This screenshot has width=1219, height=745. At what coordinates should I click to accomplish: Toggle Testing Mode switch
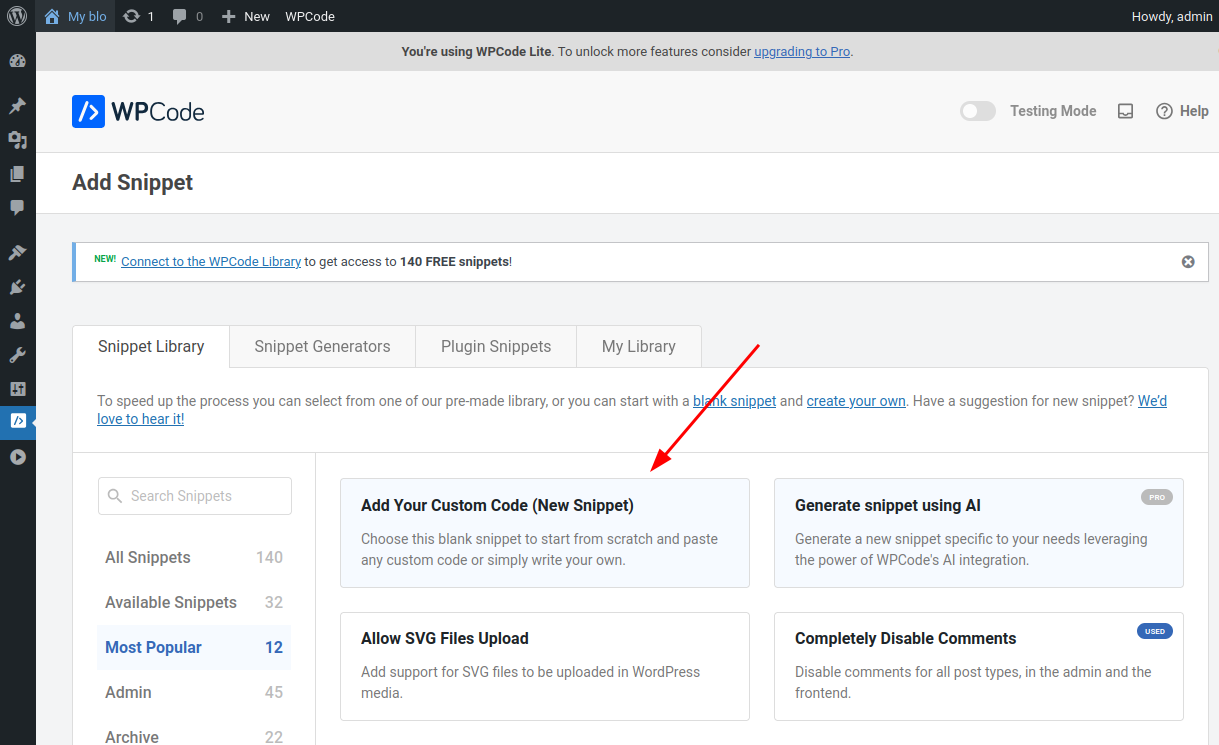click(x=978, y=111)
